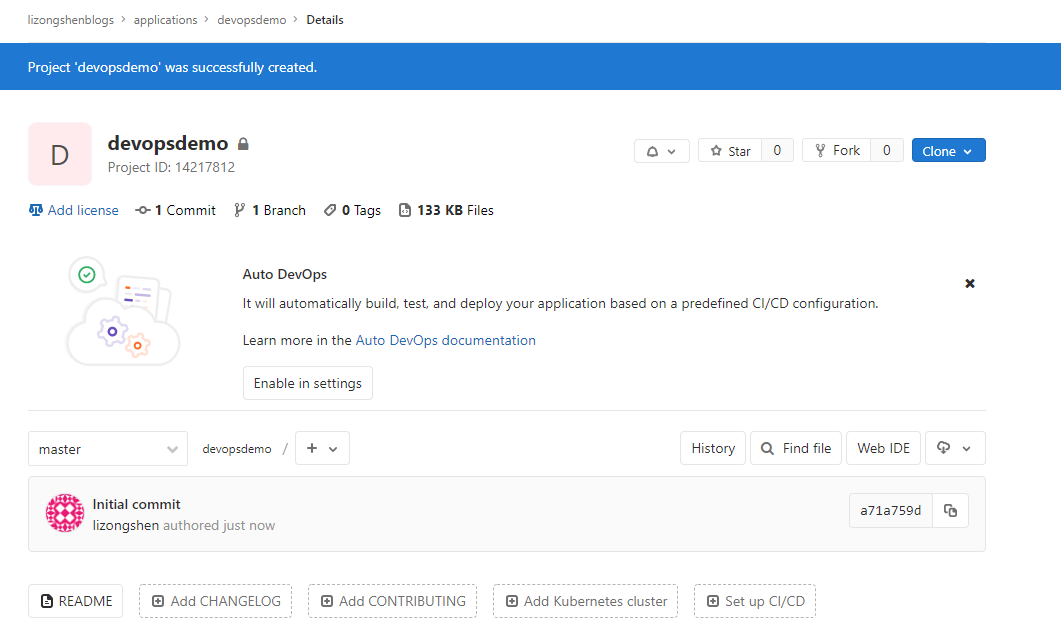
Task: Open the README file
Action: click(76, 601)
